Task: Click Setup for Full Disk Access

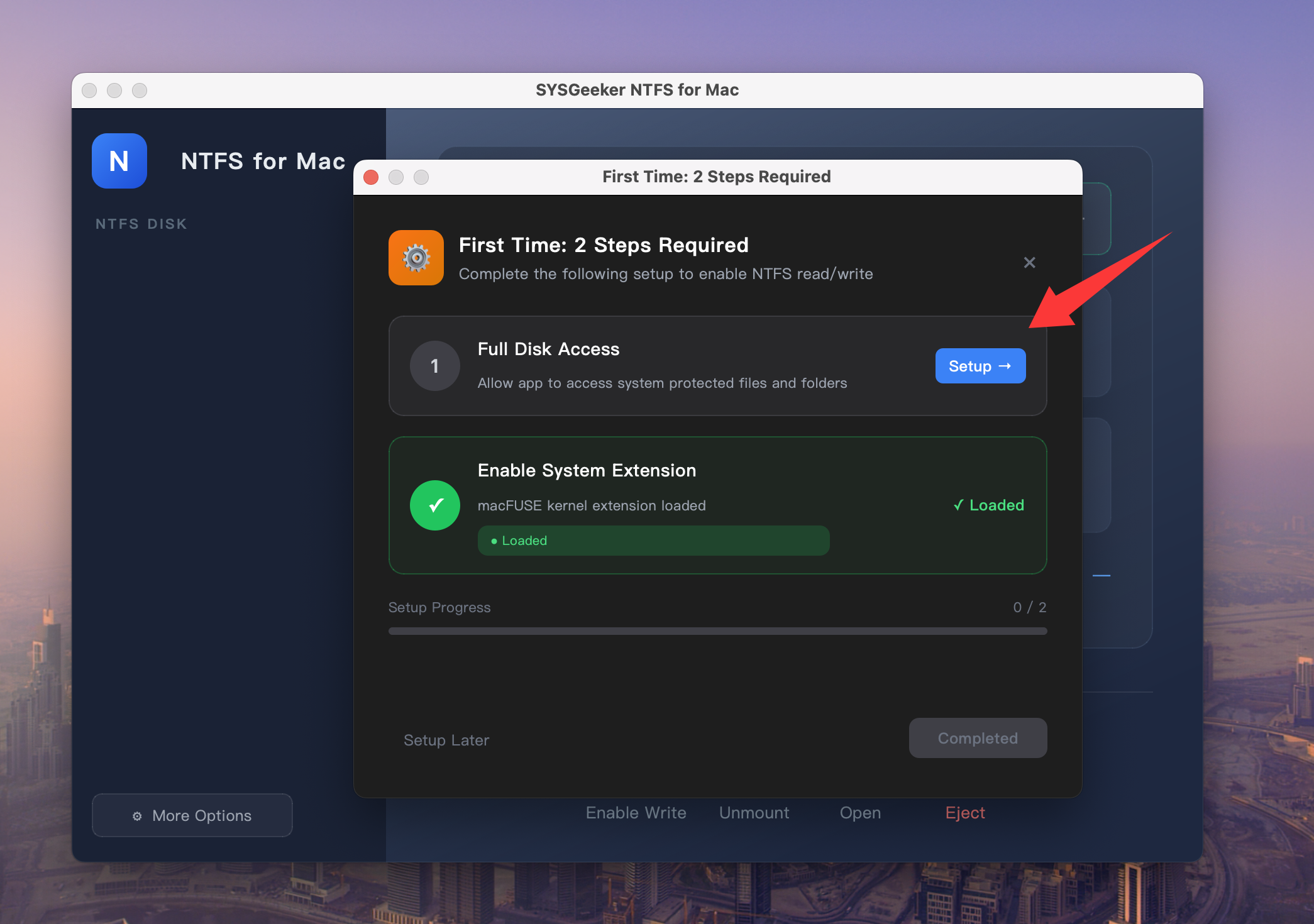Action: tap(980, 365)
